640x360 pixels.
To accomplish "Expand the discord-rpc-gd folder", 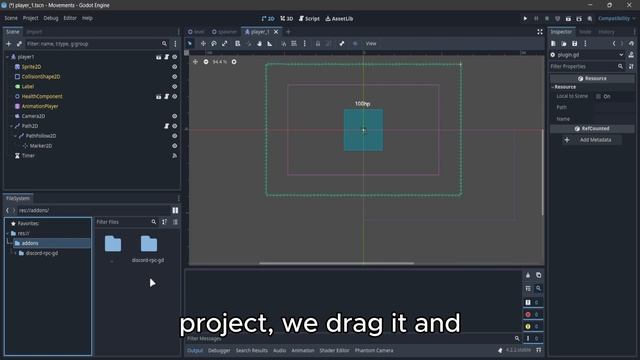I will click(x=16, y=253).
